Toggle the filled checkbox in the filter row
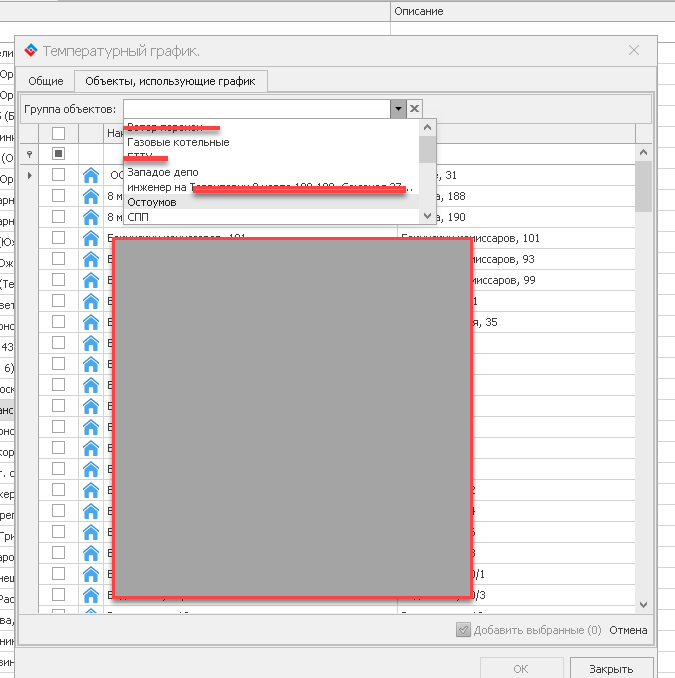 pyautogui.click(x=58, y=154)
